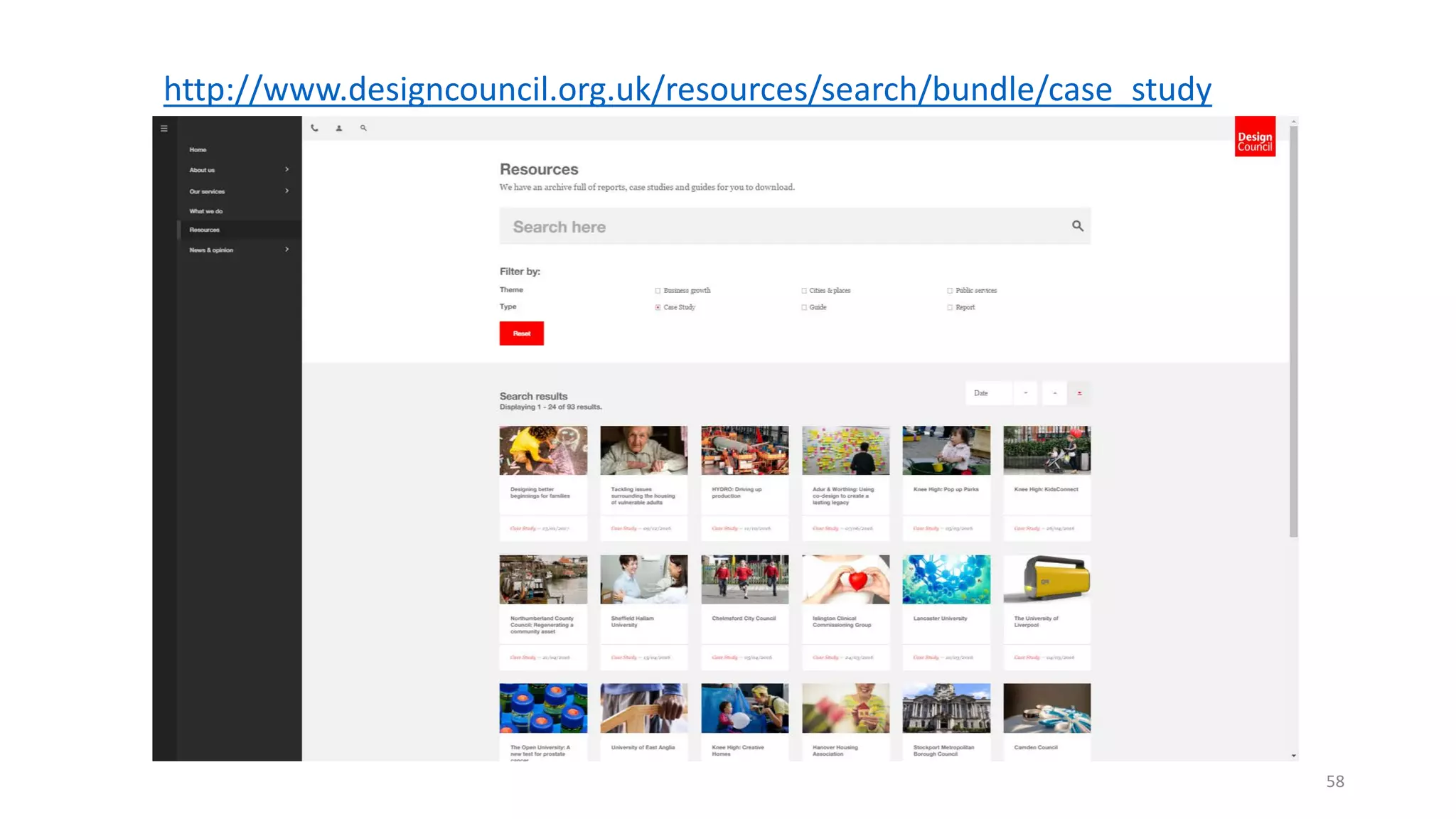Open Stockport Metropolitan Borough Council thumbnail
The width and height of the screenshot is (1456, 819).
click(946, 708)
